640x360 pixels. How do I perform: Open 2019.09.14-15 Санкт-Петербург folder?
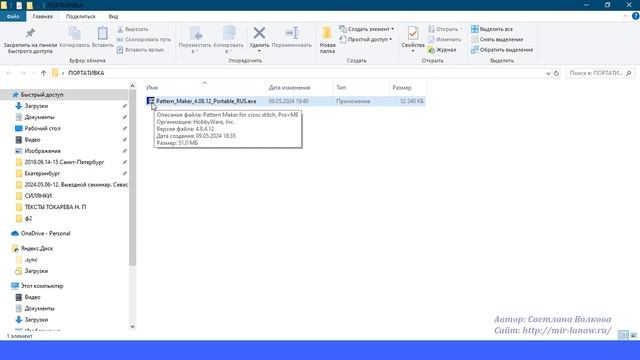[64, 162]
